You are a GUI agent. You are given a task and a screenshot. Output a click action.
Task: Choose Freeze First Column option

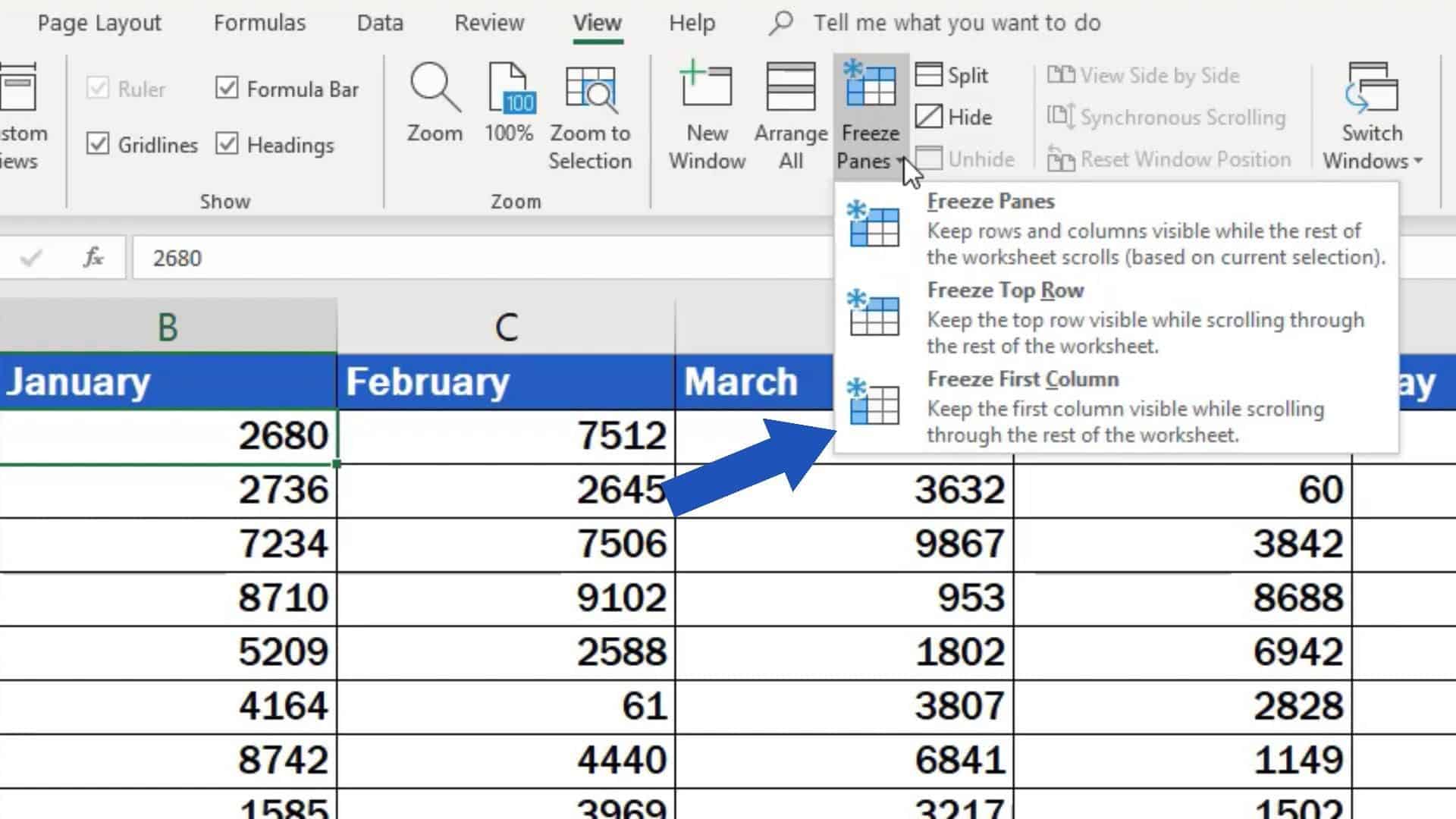click(x=1023, y=379)
